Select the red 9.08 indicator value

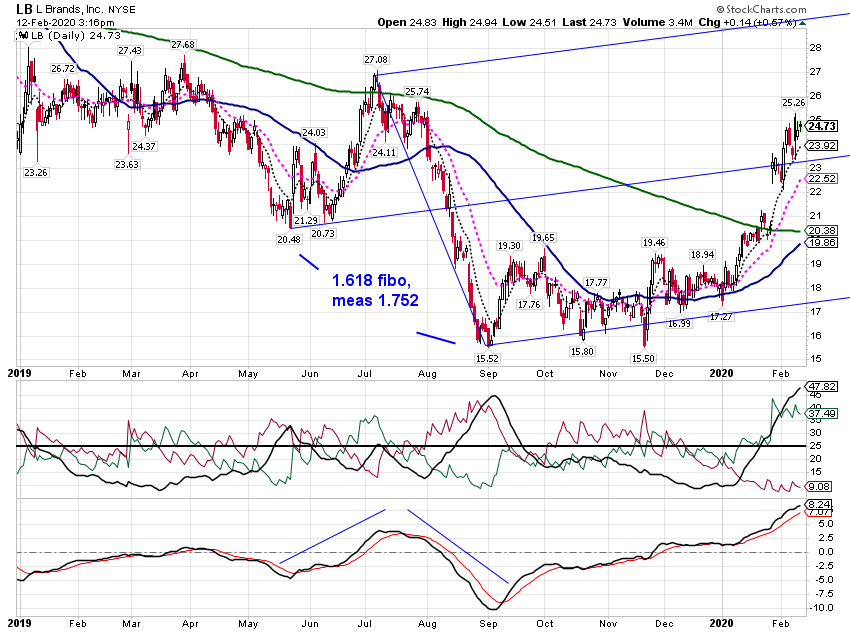[820, 487]
